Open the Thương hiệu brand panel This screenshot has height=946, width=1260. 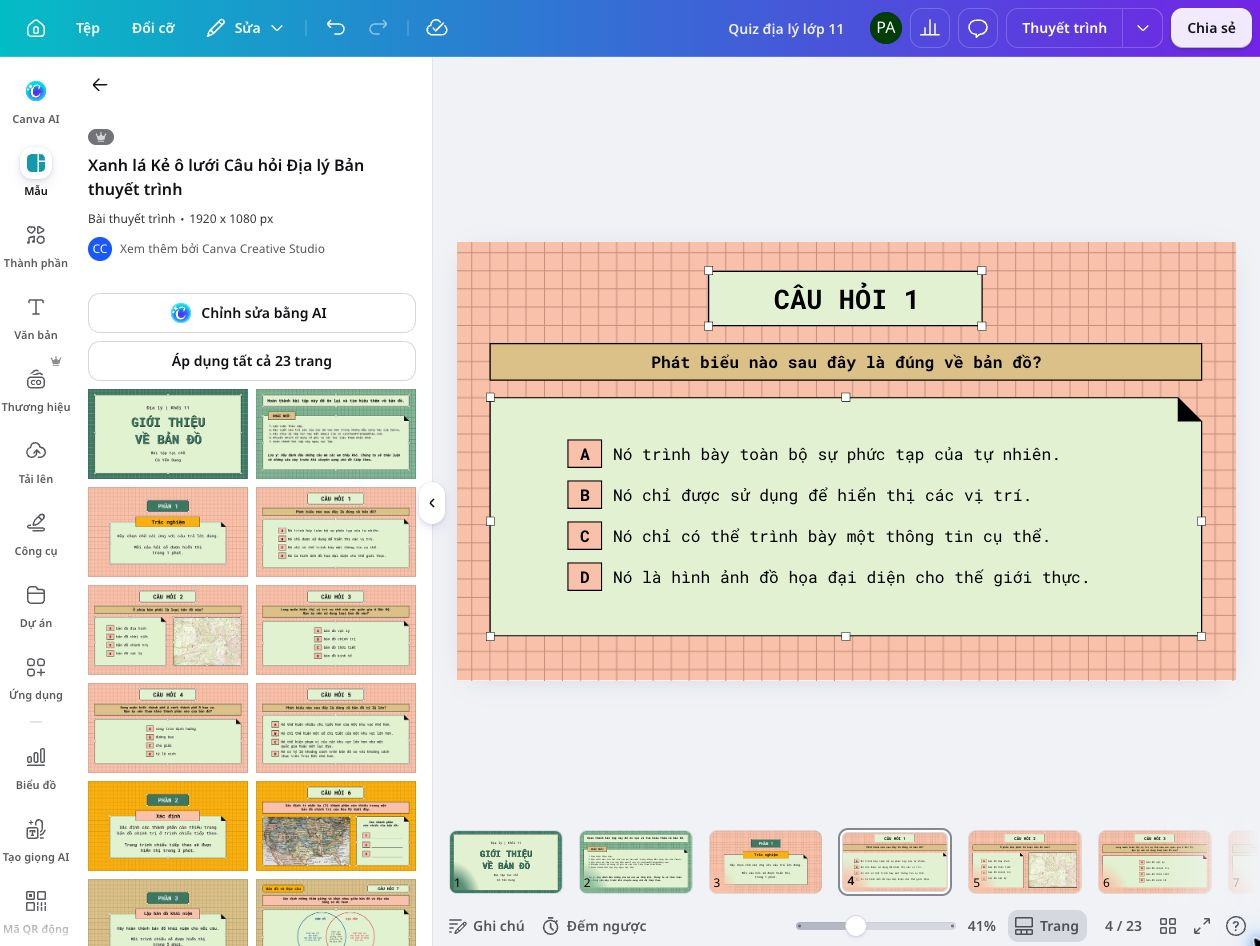click(x=36, y=390)
